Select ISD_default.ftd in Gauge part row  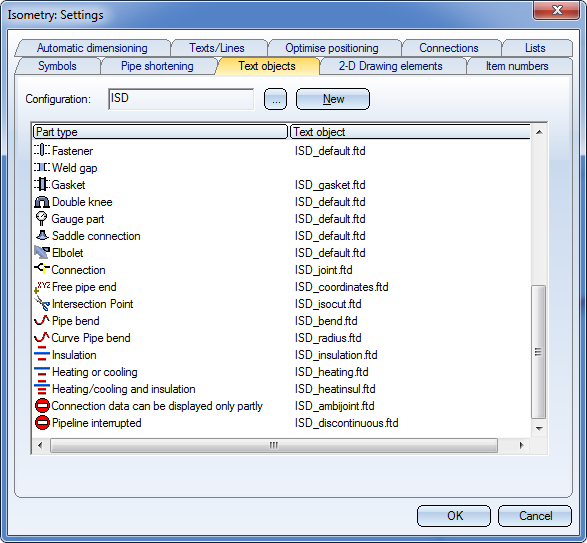click(x=330, y=219)
